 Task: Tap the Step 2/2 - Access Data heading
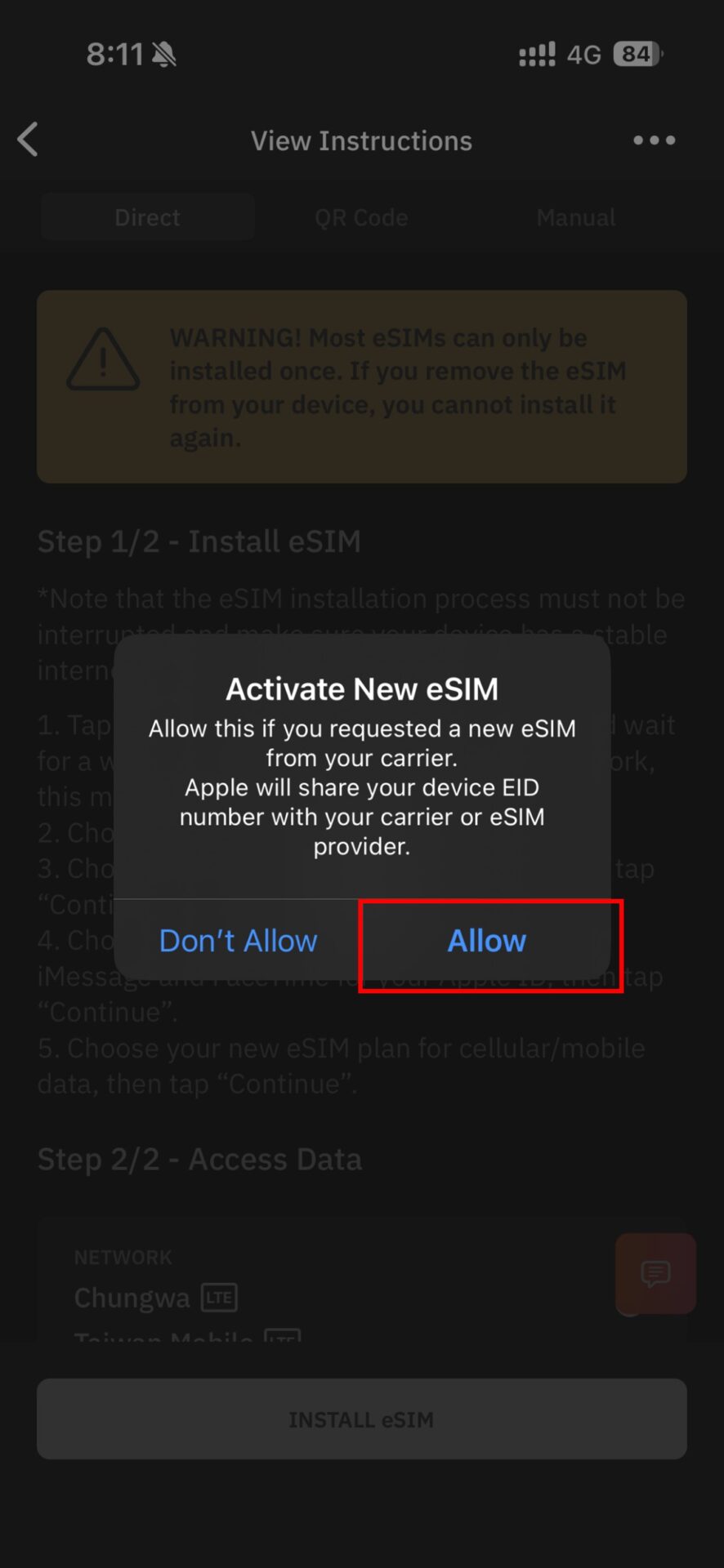[x=199, y=1159]
